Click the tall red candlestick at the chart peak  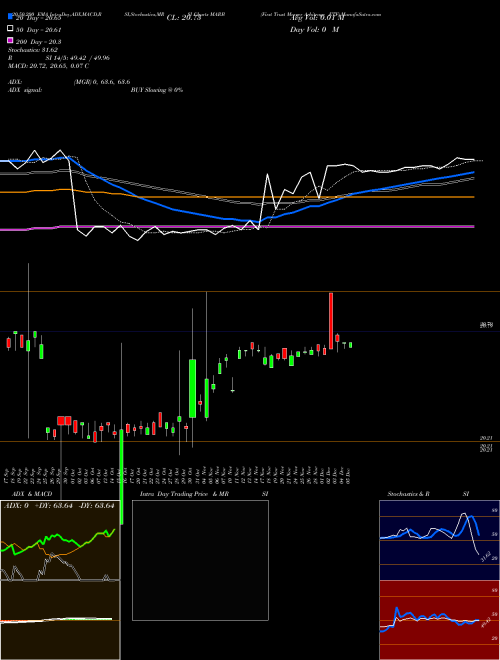[x=331, y=321]
